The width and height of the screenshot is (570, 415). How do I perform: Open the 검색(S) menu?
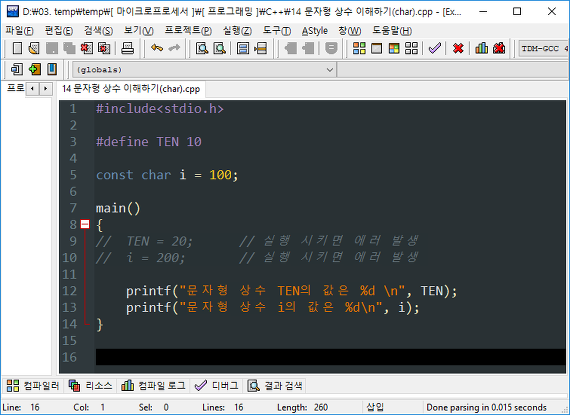click(x=99, y=31)
